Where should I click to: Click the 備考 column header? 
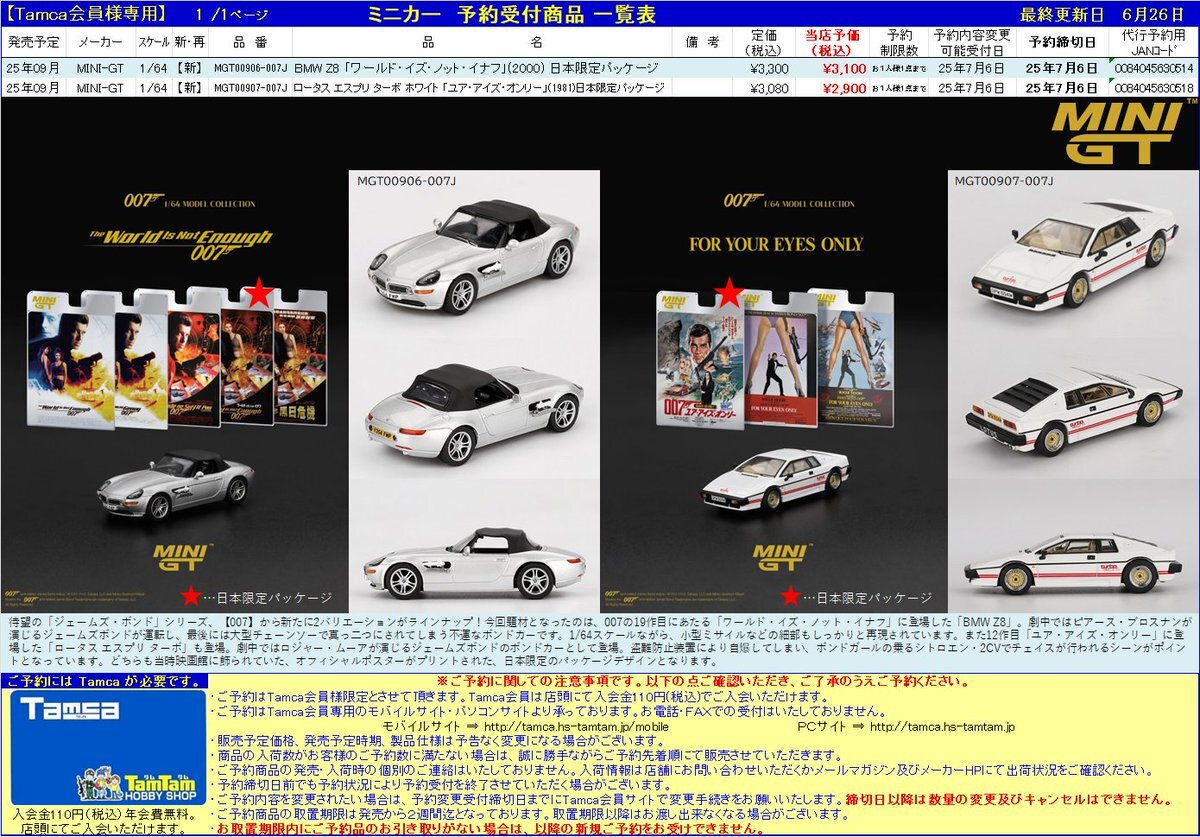click(x=705, y=43)
